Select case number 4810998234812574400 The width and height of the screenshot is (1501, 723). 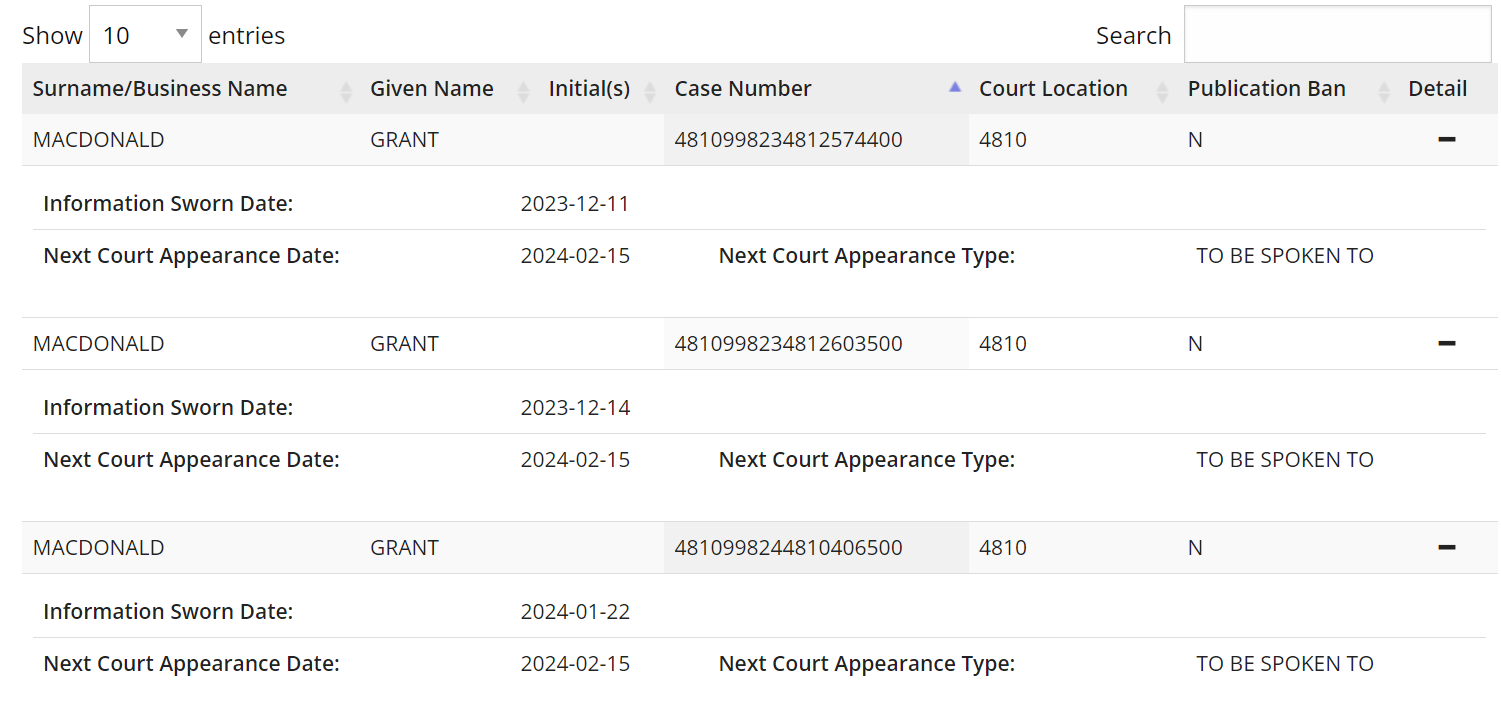789,140
